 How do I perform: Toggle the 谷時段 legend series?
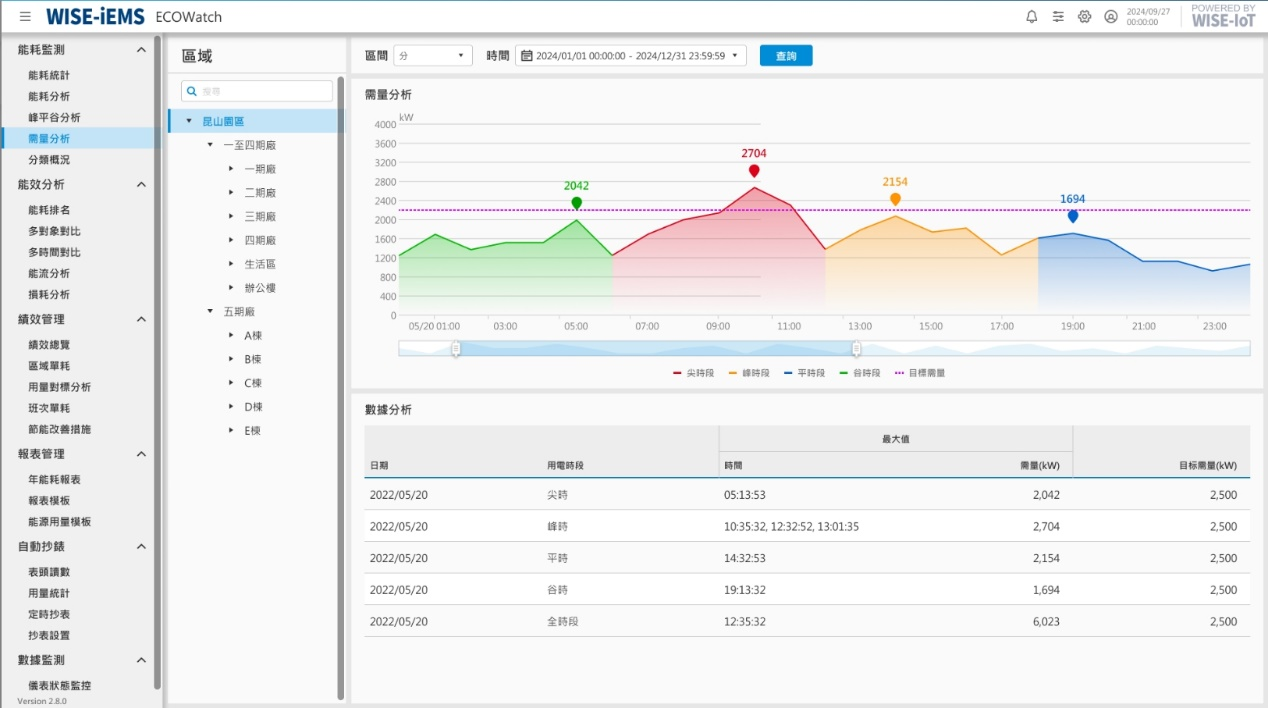859,373
